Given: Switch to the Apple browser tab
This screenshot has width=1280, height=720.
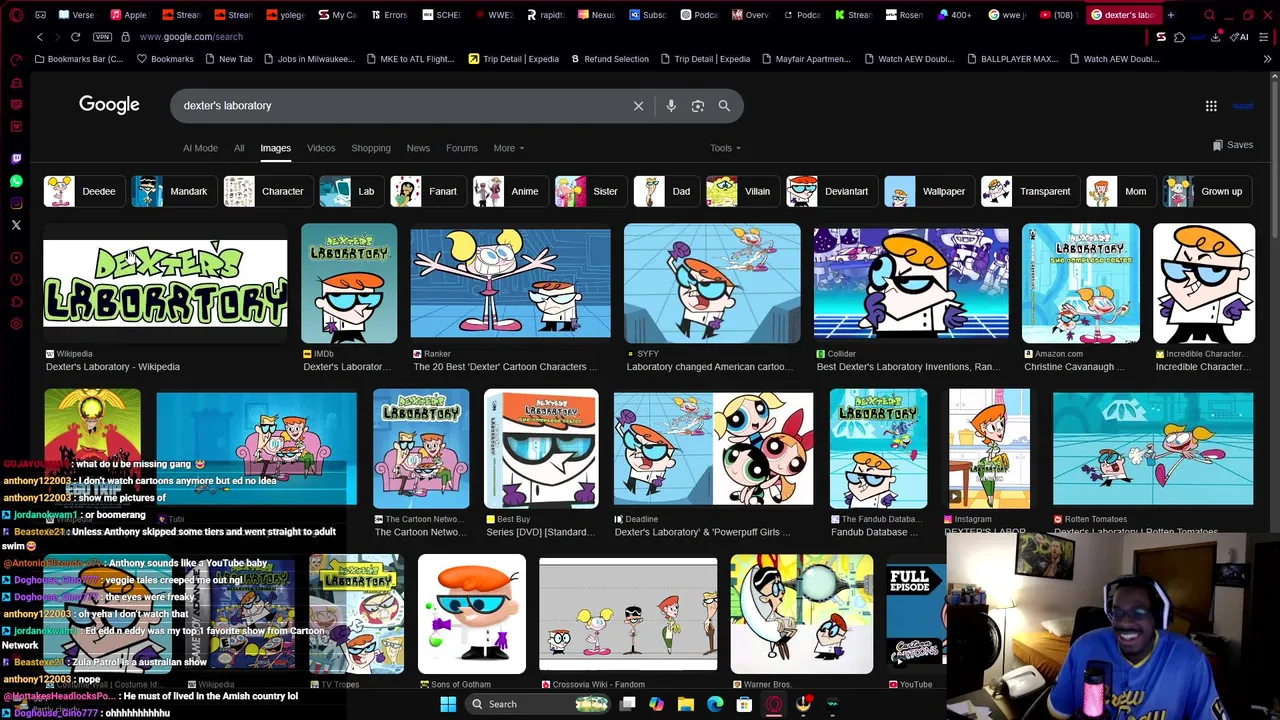Looking at the screenshot, I should coord(128,15).
